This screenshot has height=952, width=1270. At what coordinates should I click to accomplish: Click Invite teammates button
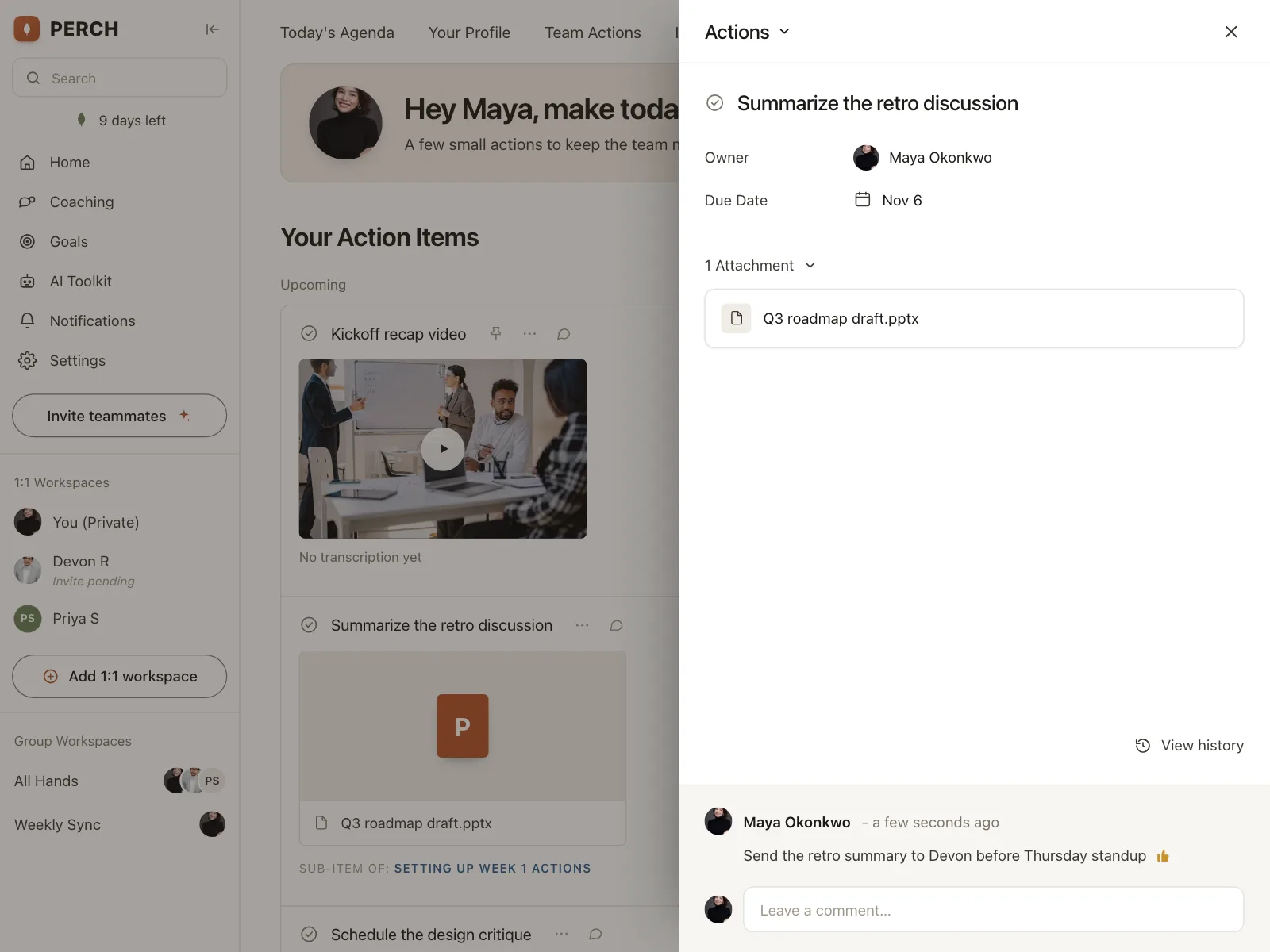[x=119, y=416]
